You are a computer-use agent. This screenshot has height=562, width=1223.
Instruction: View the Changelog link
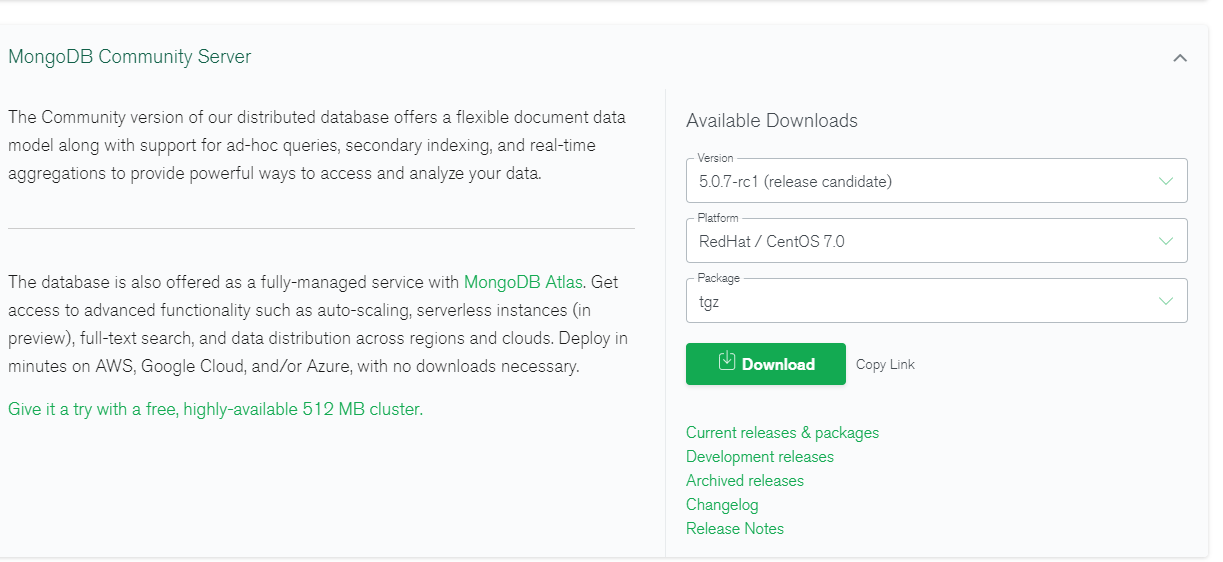coord(722,505)
